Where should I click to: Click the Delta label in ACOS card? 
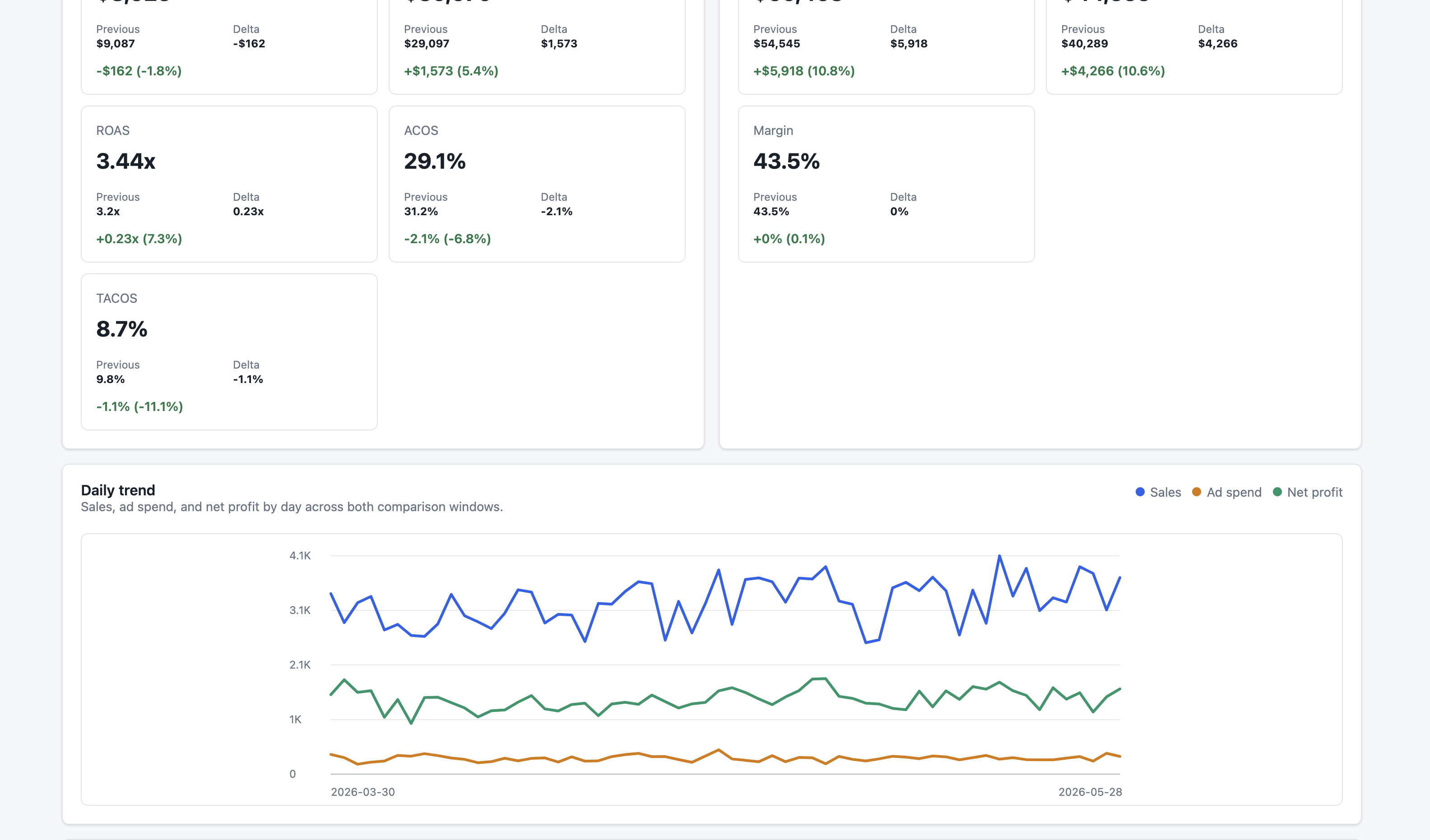(554, 197)
